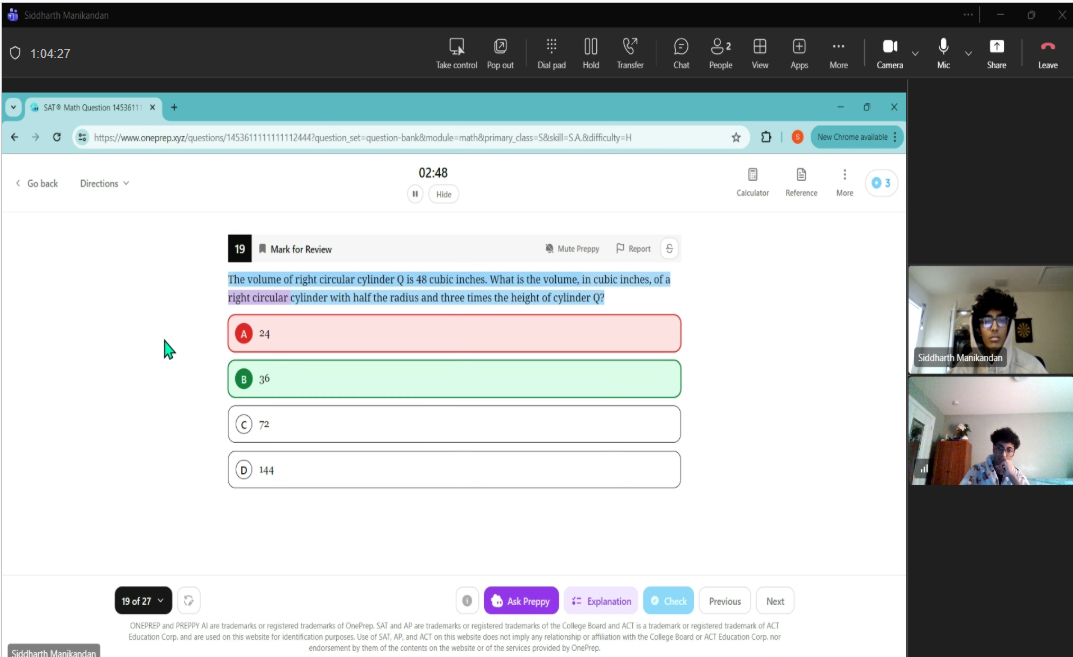Click the question text about cylinder Q

point(449,289)
